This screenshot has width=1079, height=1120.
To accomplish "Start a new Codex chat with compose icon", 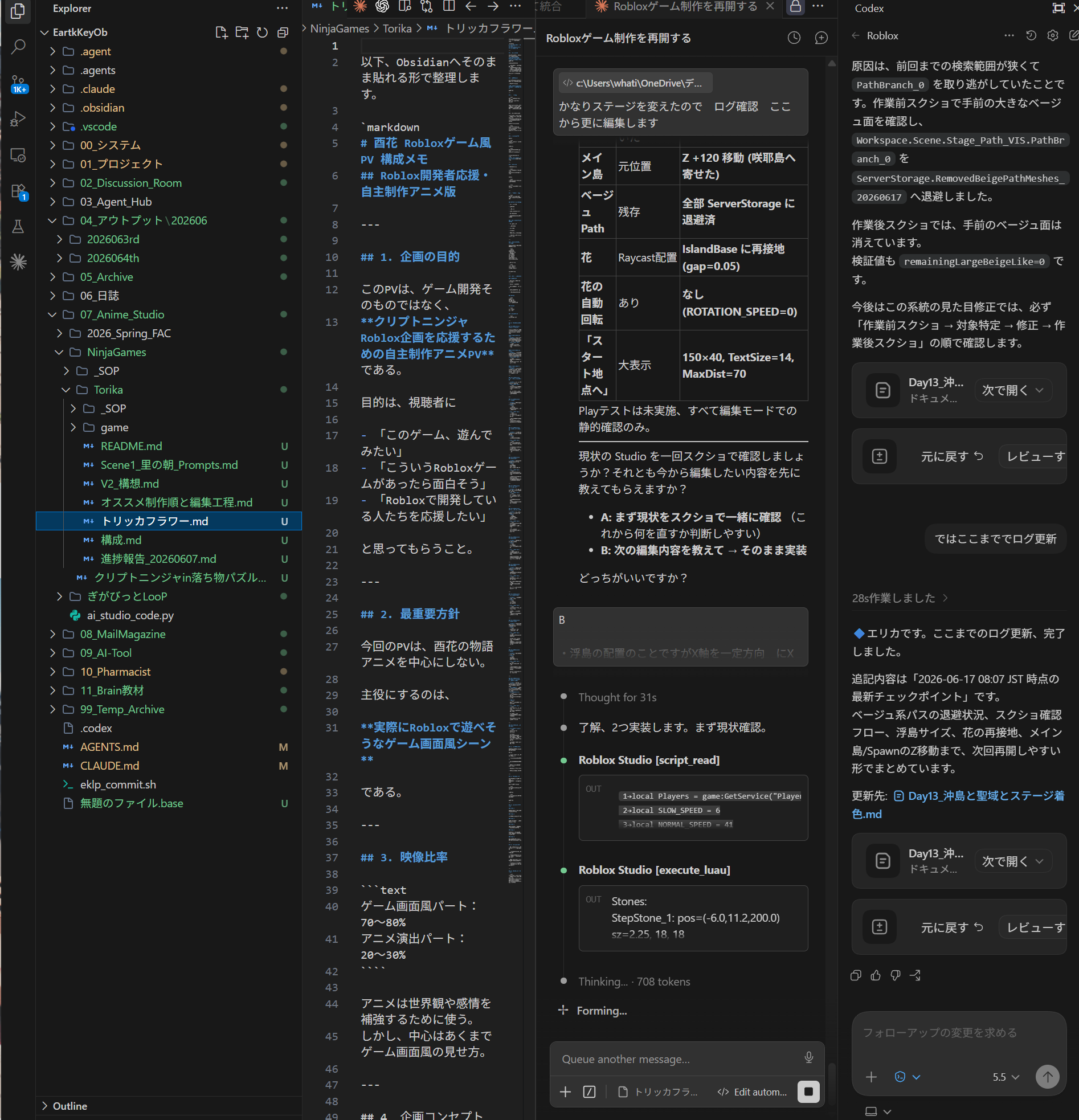I will (x=1073, y=35).
